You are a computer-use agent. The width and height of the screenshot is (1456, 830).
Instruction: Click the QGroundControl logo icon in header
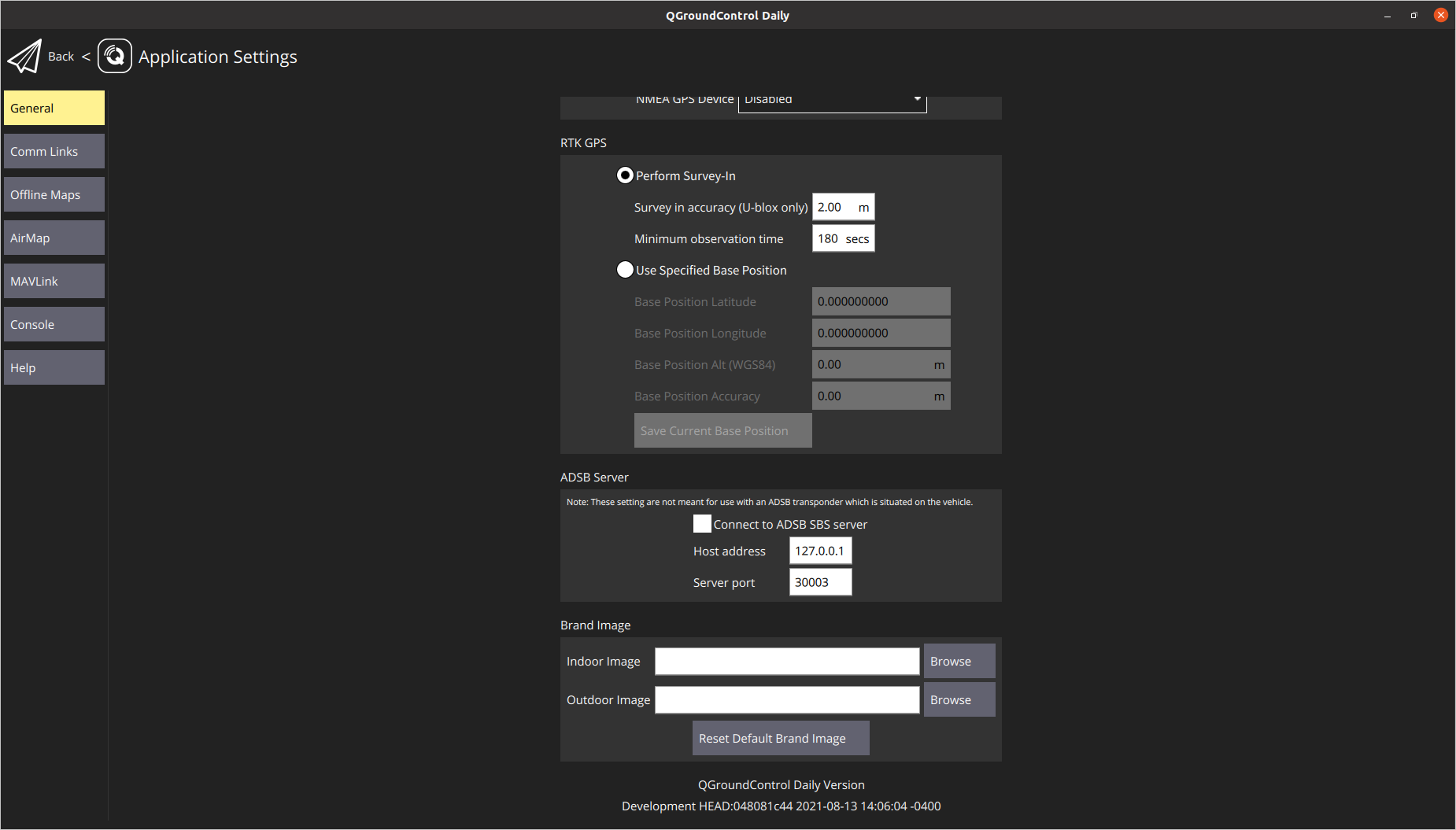point(115,56)
